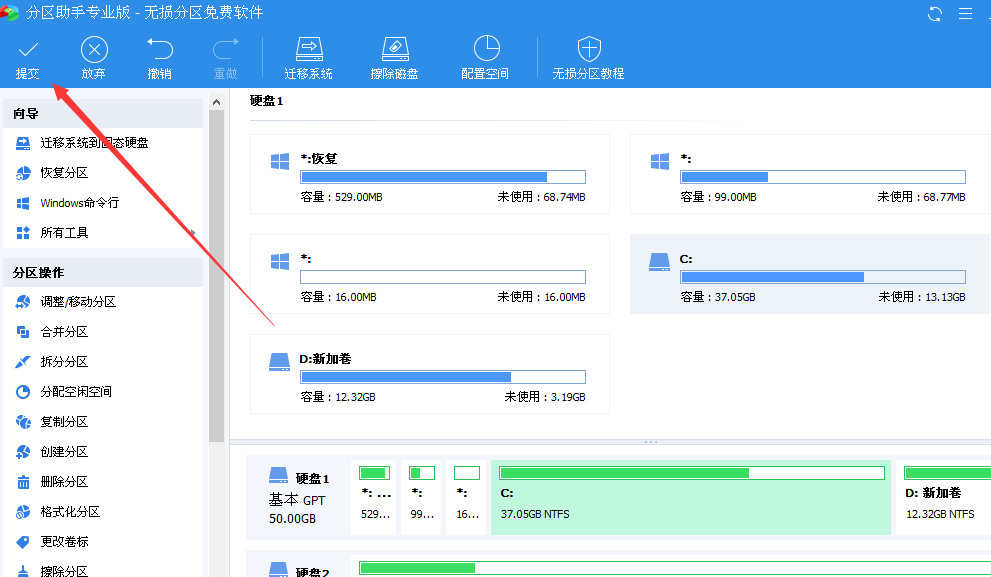The width and height of the screenshot is (991, 577).
Task: Click the D:新加卷 usage bar
Action: [442, 377]
